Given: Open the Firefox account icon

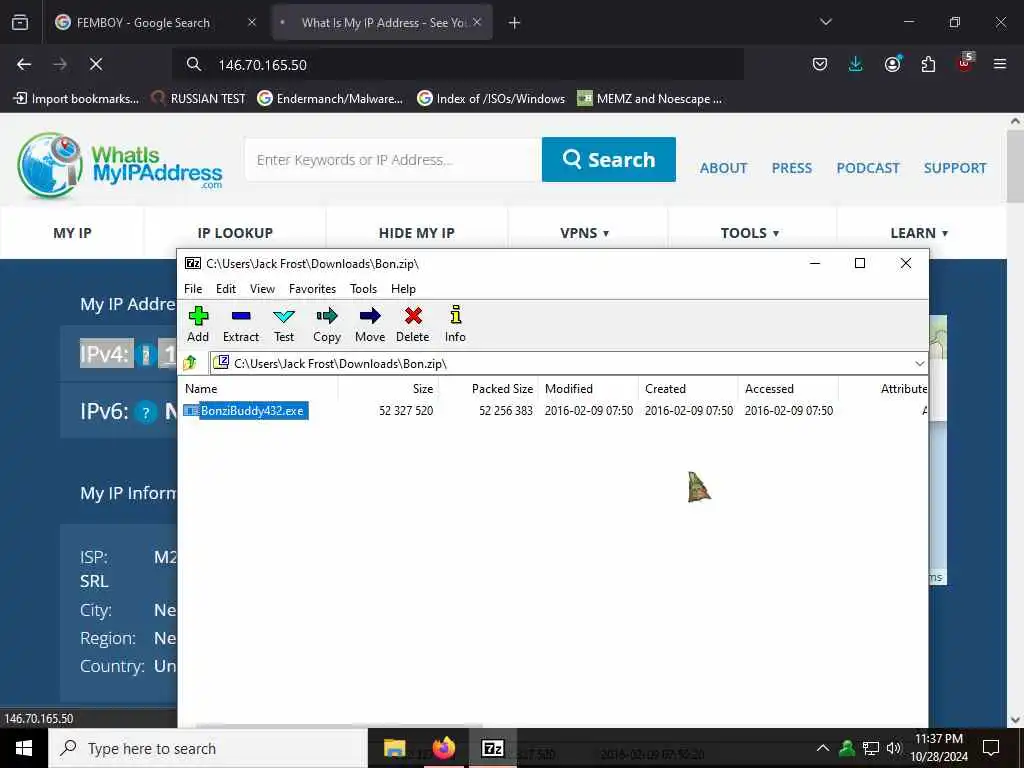Looking at the screenshot, I should (x=892, y=64).
